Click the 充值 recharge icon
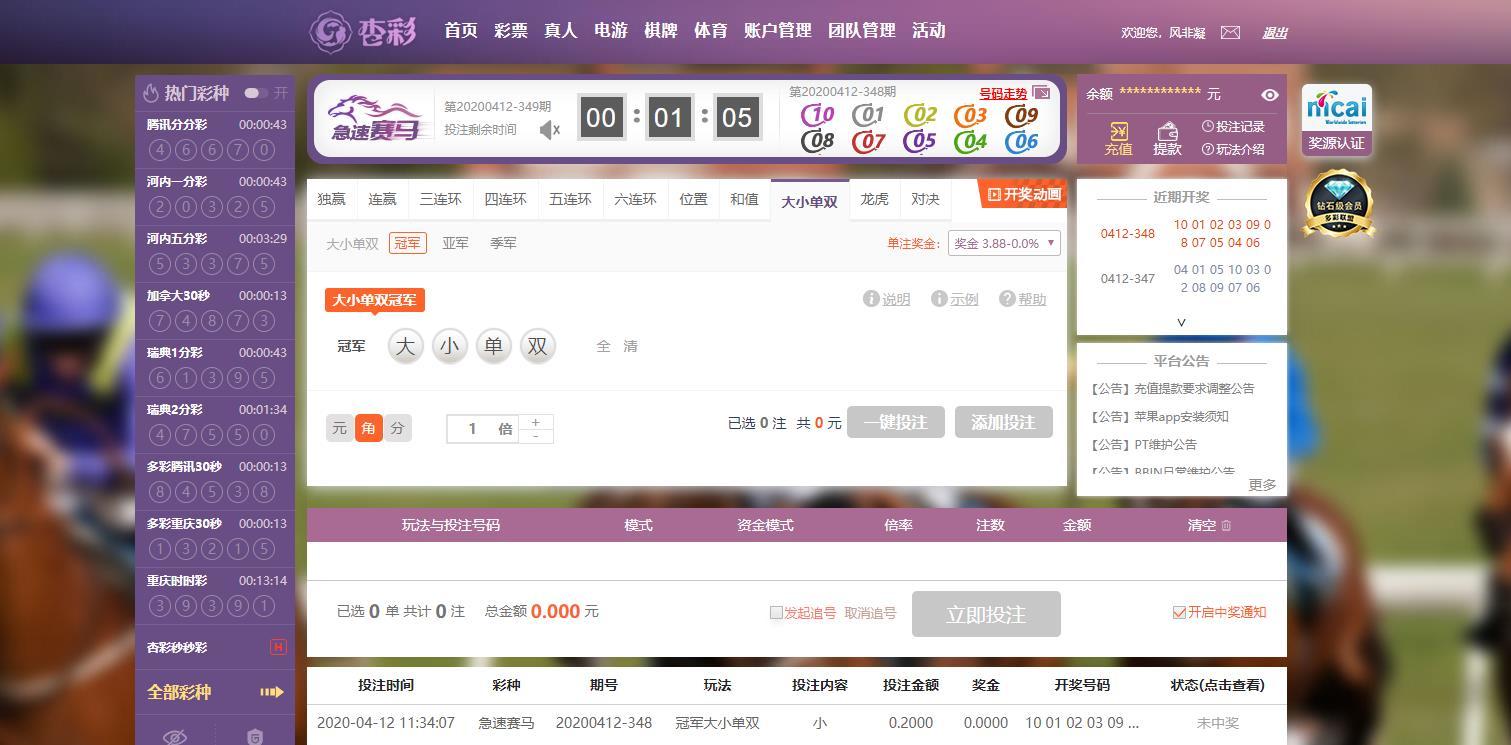 coord(1118,138)
